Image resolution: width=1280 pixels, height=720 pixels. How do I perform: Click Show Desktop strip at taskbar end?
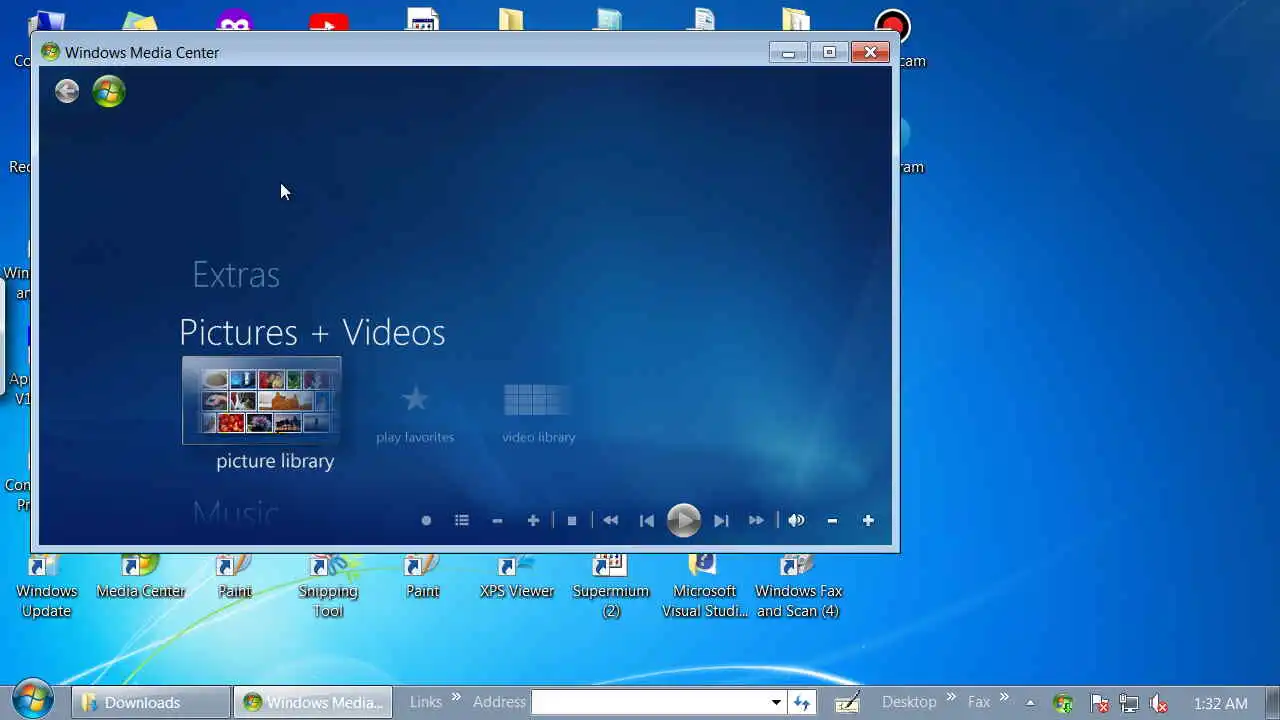[1272, 702]
